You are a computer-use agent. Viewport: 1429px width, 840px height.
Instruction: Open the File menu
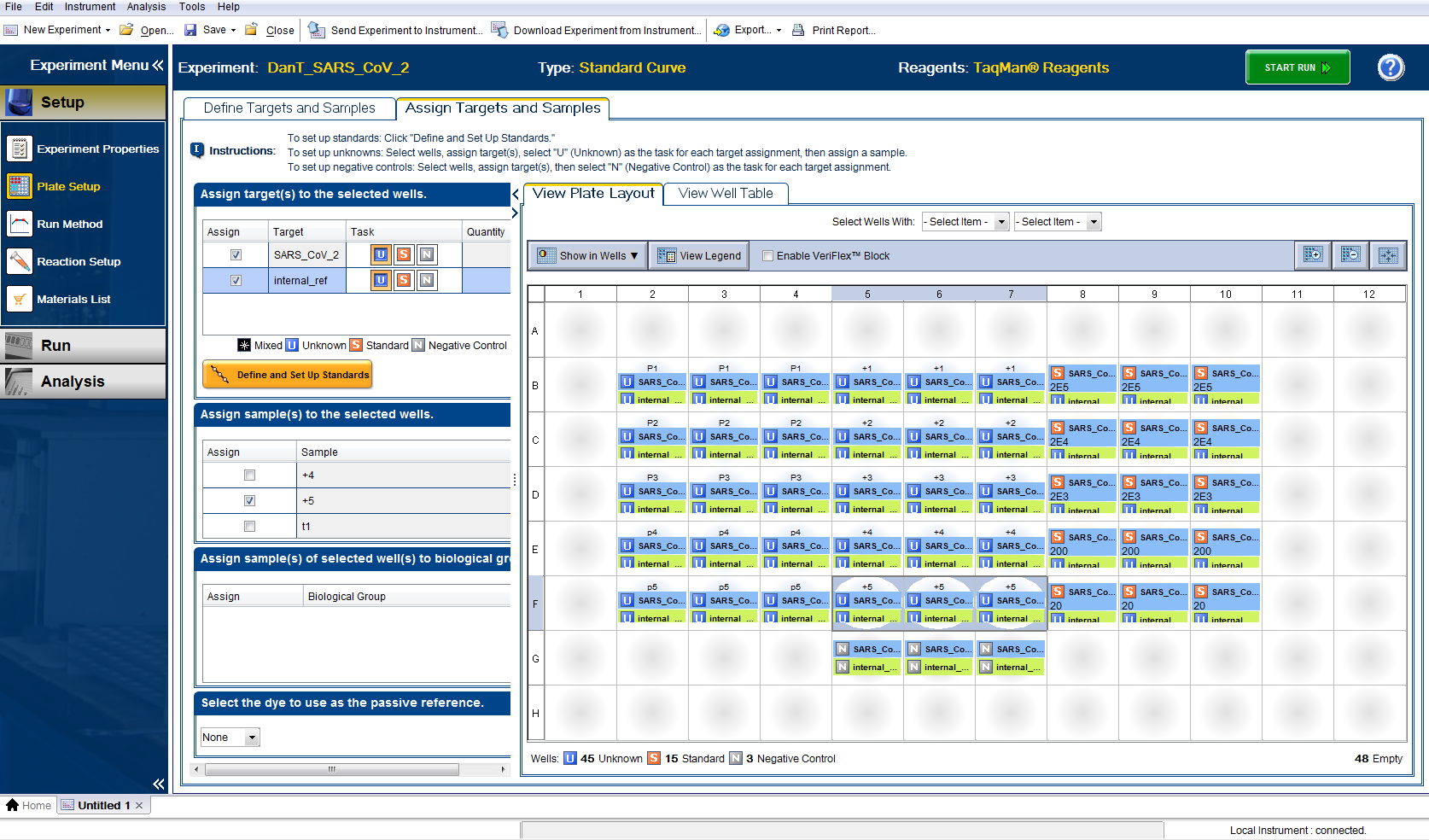coord(14,7)
